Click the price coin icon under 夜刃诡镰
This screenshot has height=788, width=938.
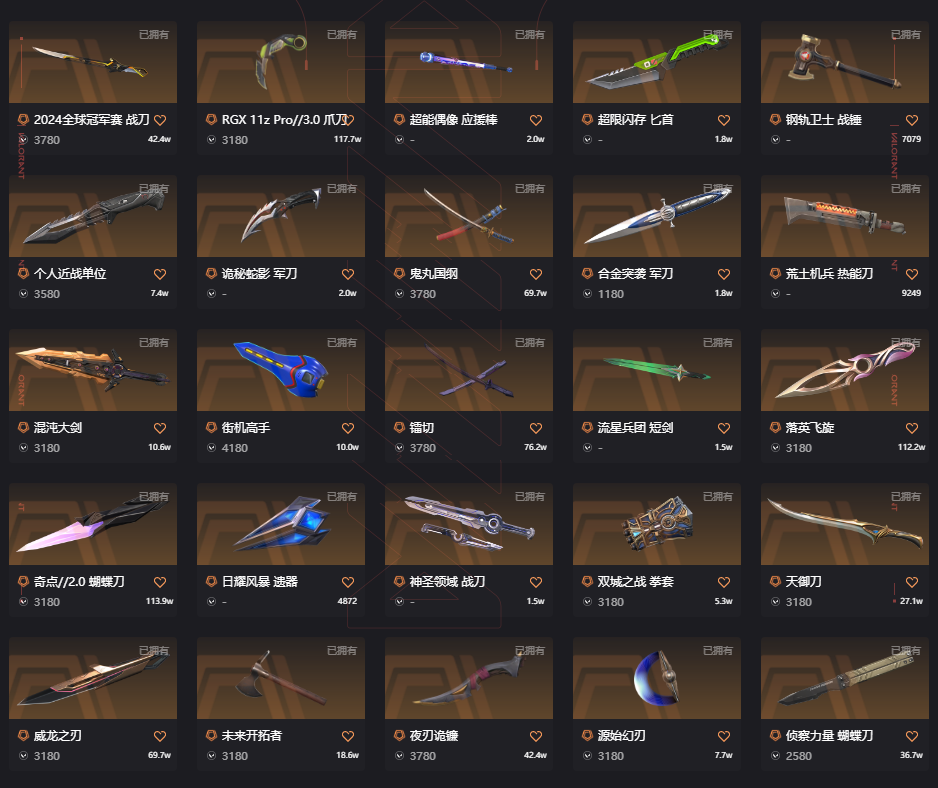399,756
